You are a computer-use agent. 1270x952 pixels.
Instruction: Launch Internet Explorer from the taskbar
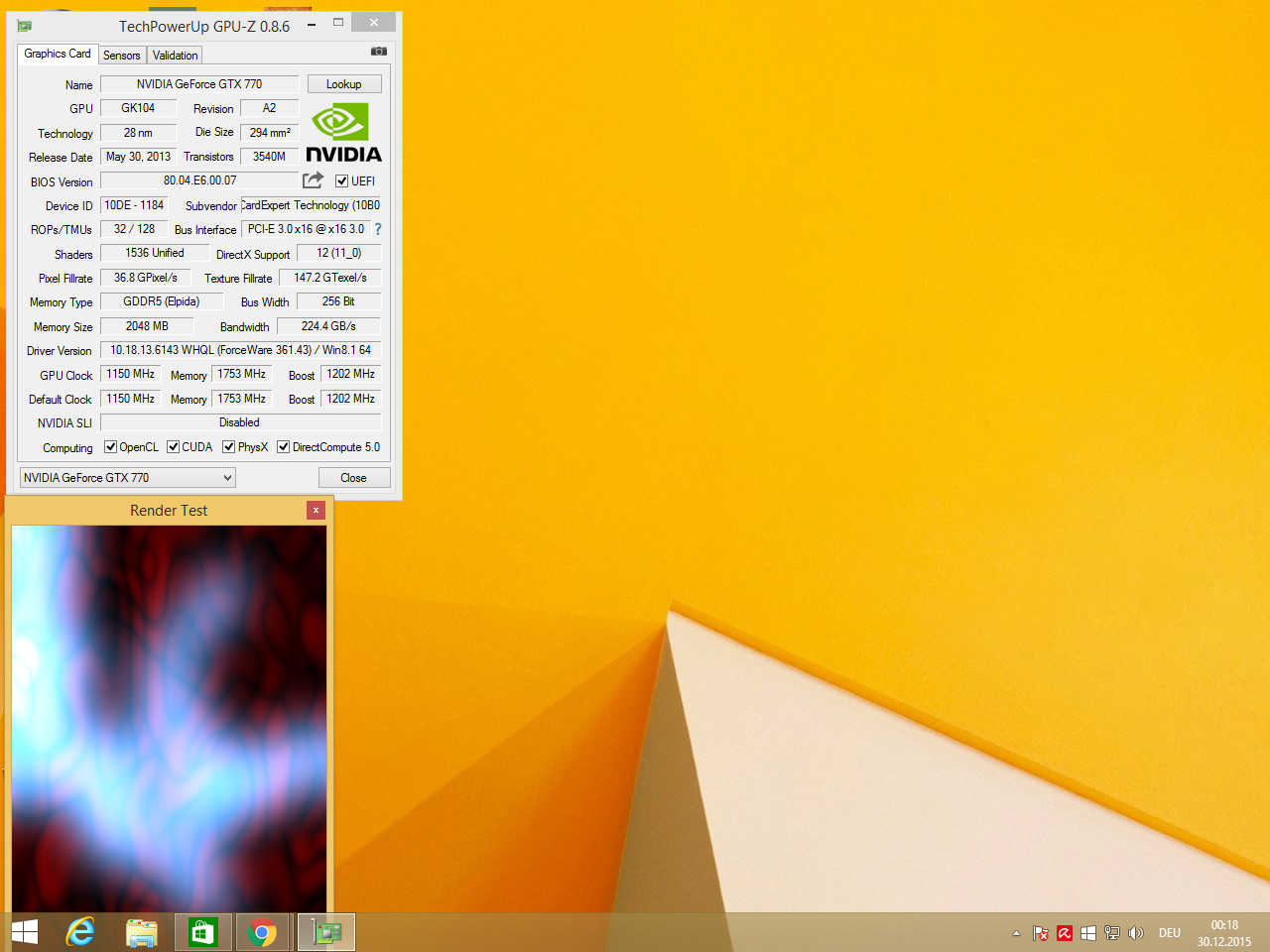[x=80, y=932]
